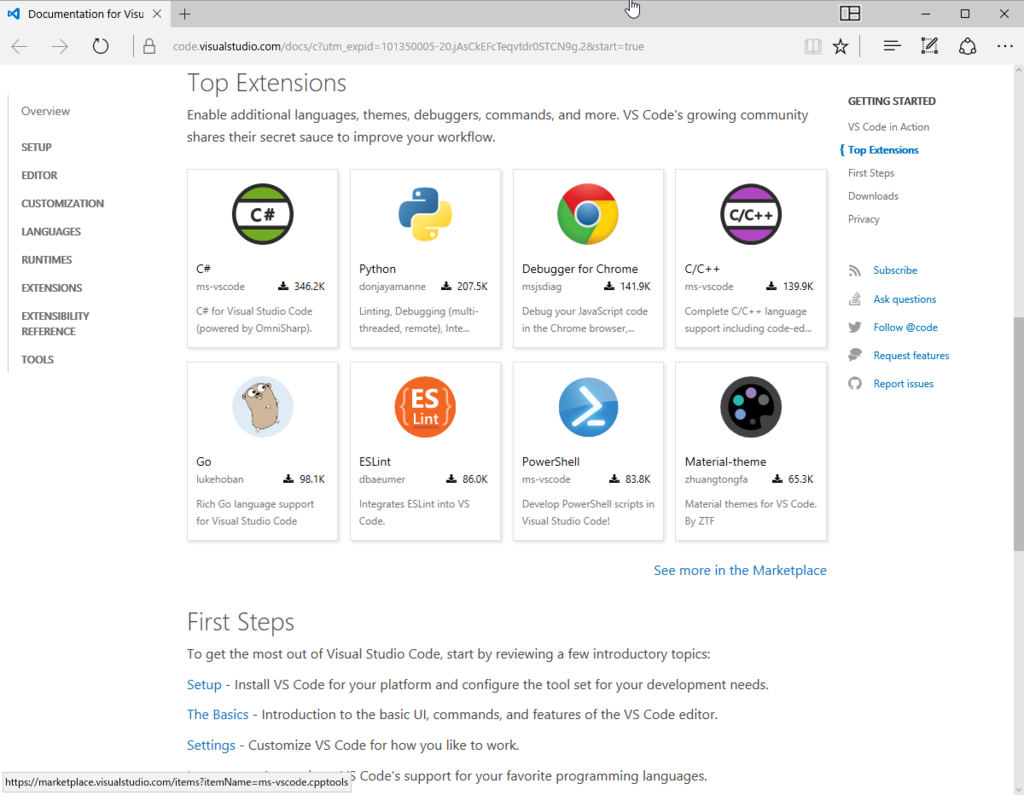The image size is (1024, 795).
Task: Click the C/C++ card title text
Action: point(702,268)
